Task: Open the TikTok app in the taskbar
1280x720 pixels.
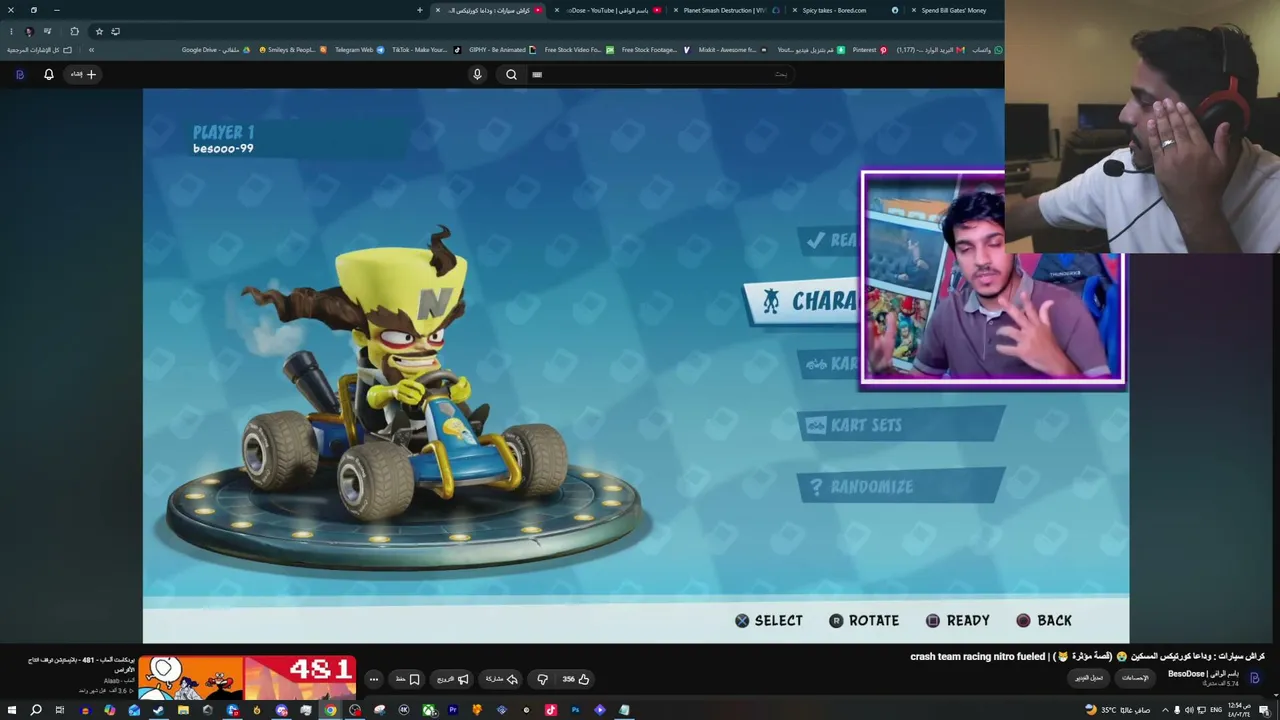Action: click(551, 710)
